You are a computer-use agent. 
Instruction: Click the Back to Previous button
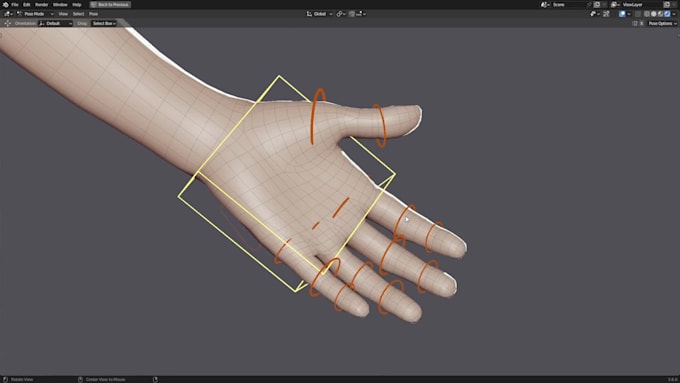coord(110,4)
